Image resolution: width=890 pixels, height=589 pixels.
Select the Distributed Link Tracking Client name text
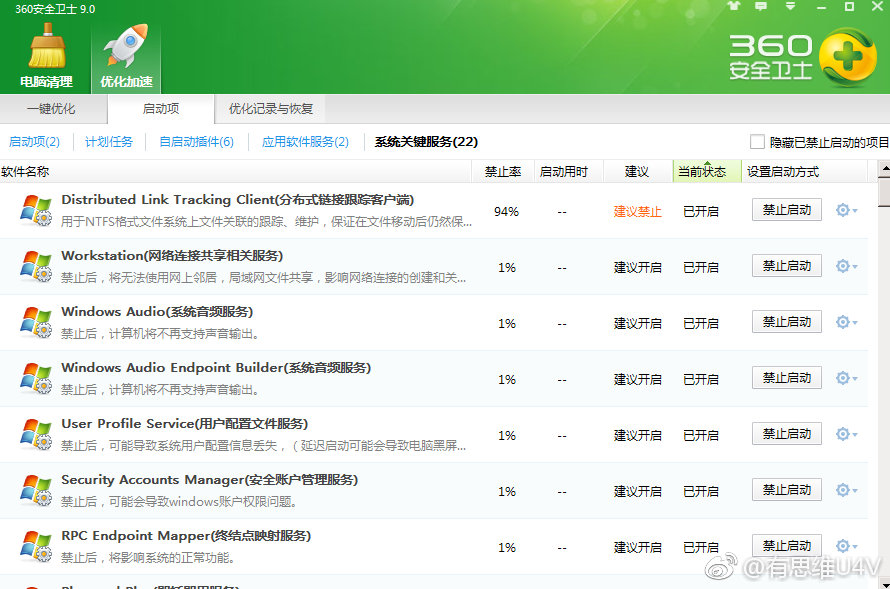pos(237,200)
